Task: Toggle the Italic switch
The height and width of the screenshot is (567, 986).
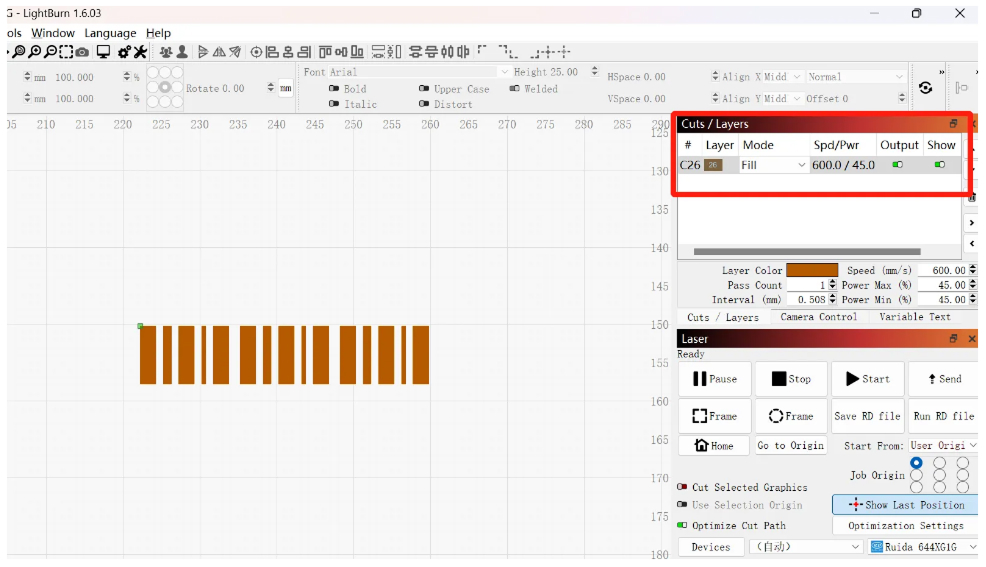Action: click(334, 104)
